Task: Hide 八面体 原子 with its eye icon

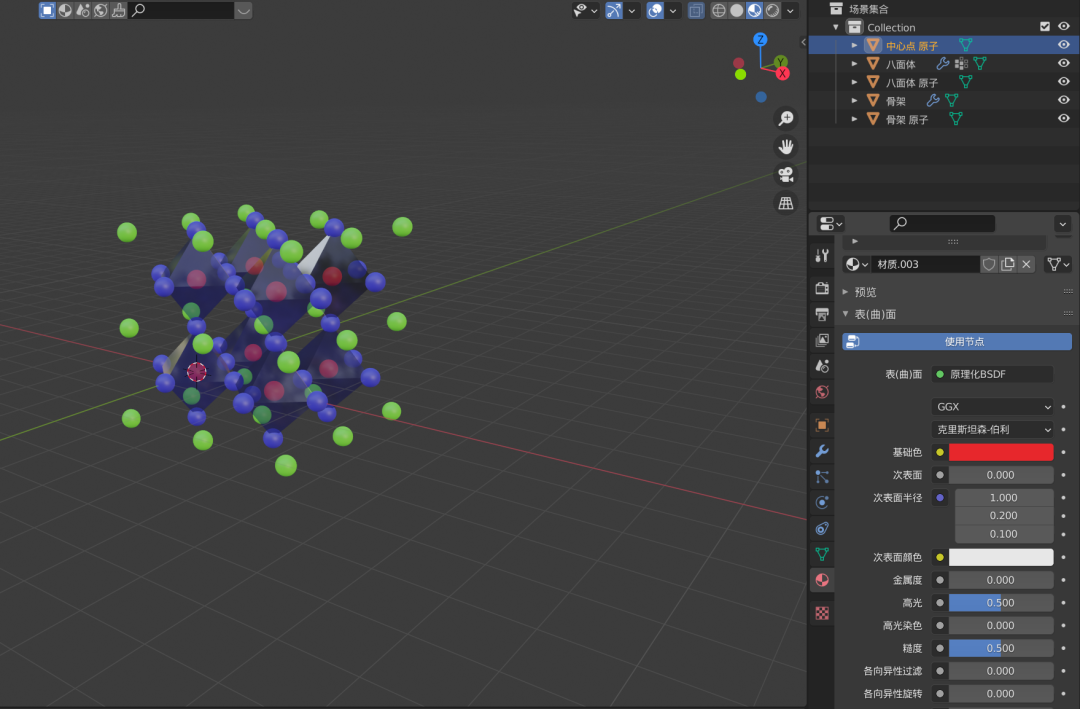Action: [x=1063, y=81]
